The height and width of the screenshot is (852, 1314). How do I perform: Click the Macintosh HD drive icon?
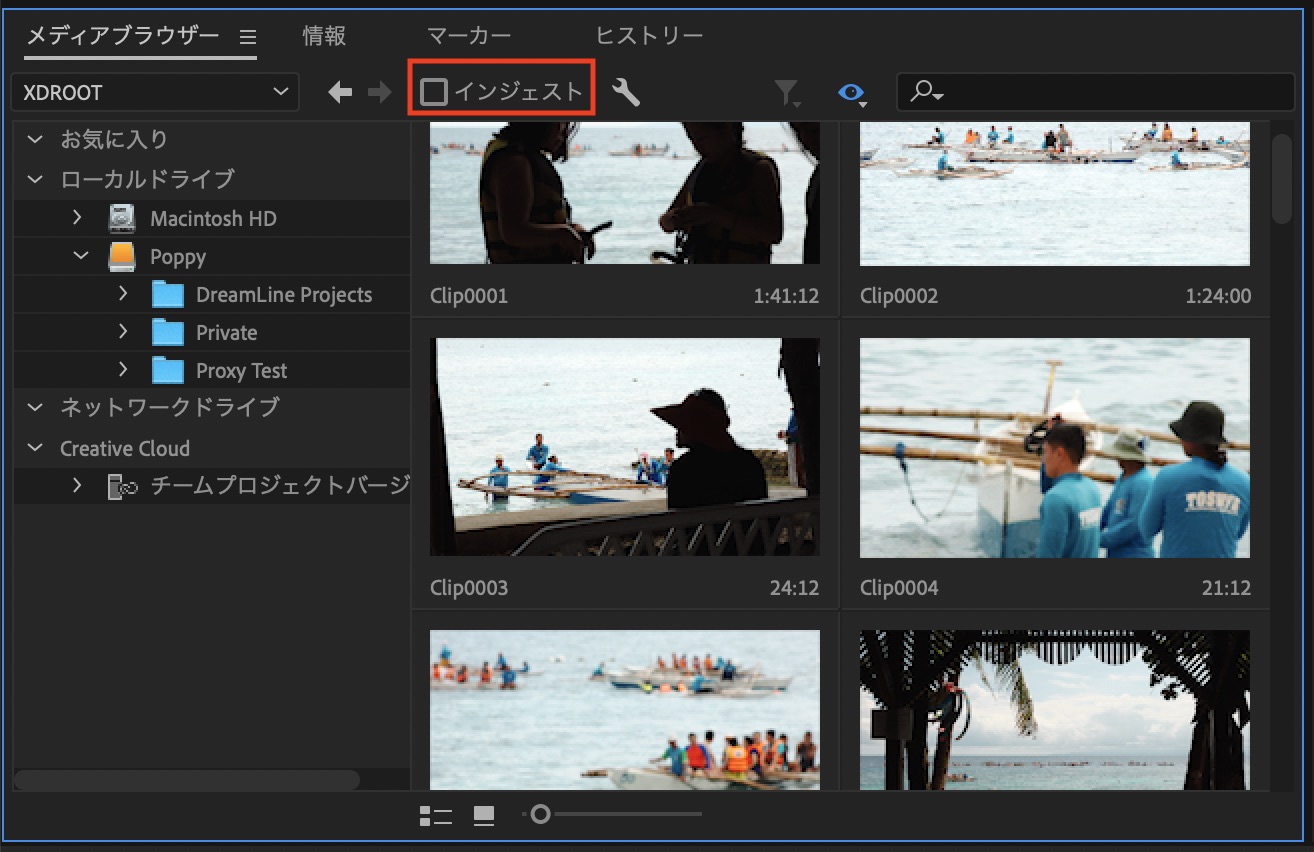[122, 218]
